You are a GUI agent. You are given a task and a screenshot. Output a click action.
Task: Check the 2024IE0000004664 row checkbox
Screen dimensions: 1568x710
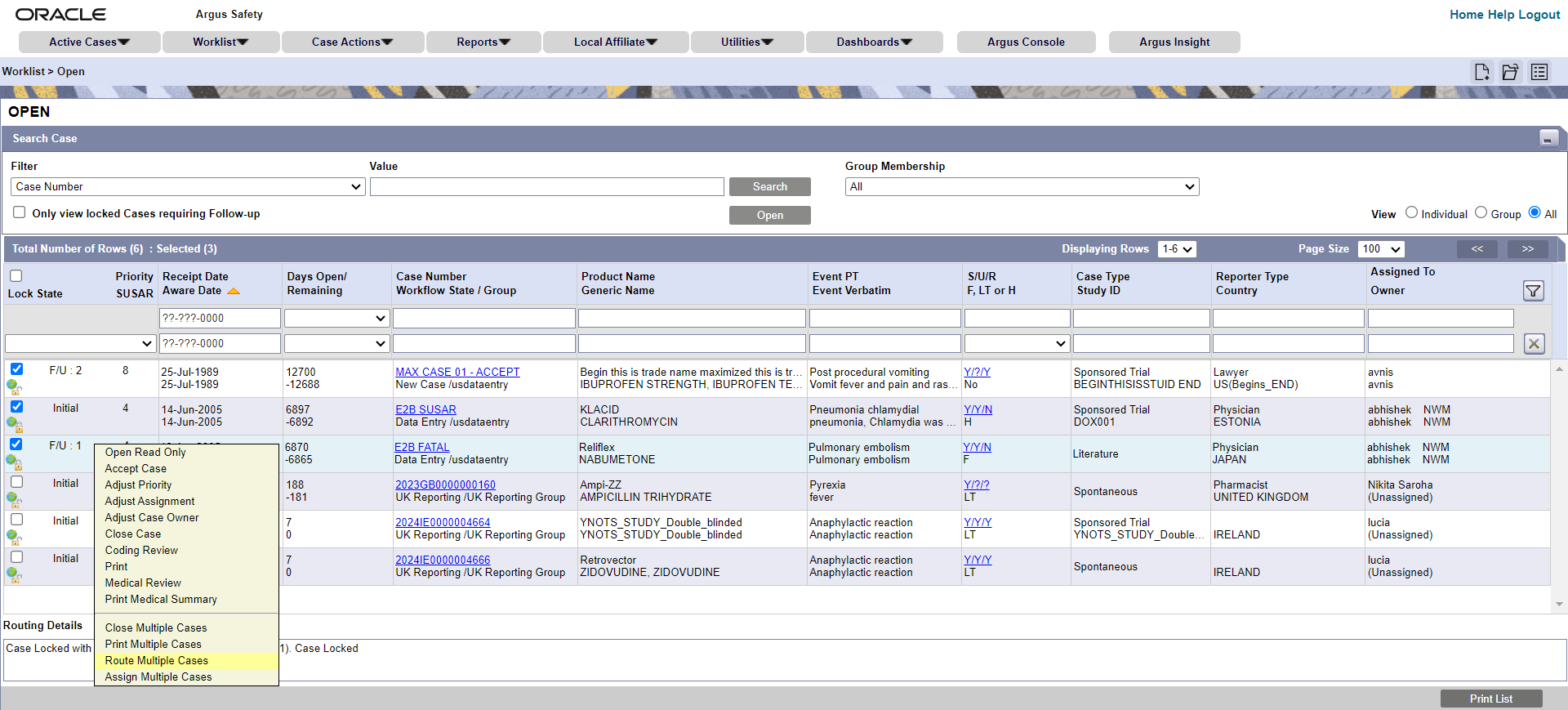16,520
